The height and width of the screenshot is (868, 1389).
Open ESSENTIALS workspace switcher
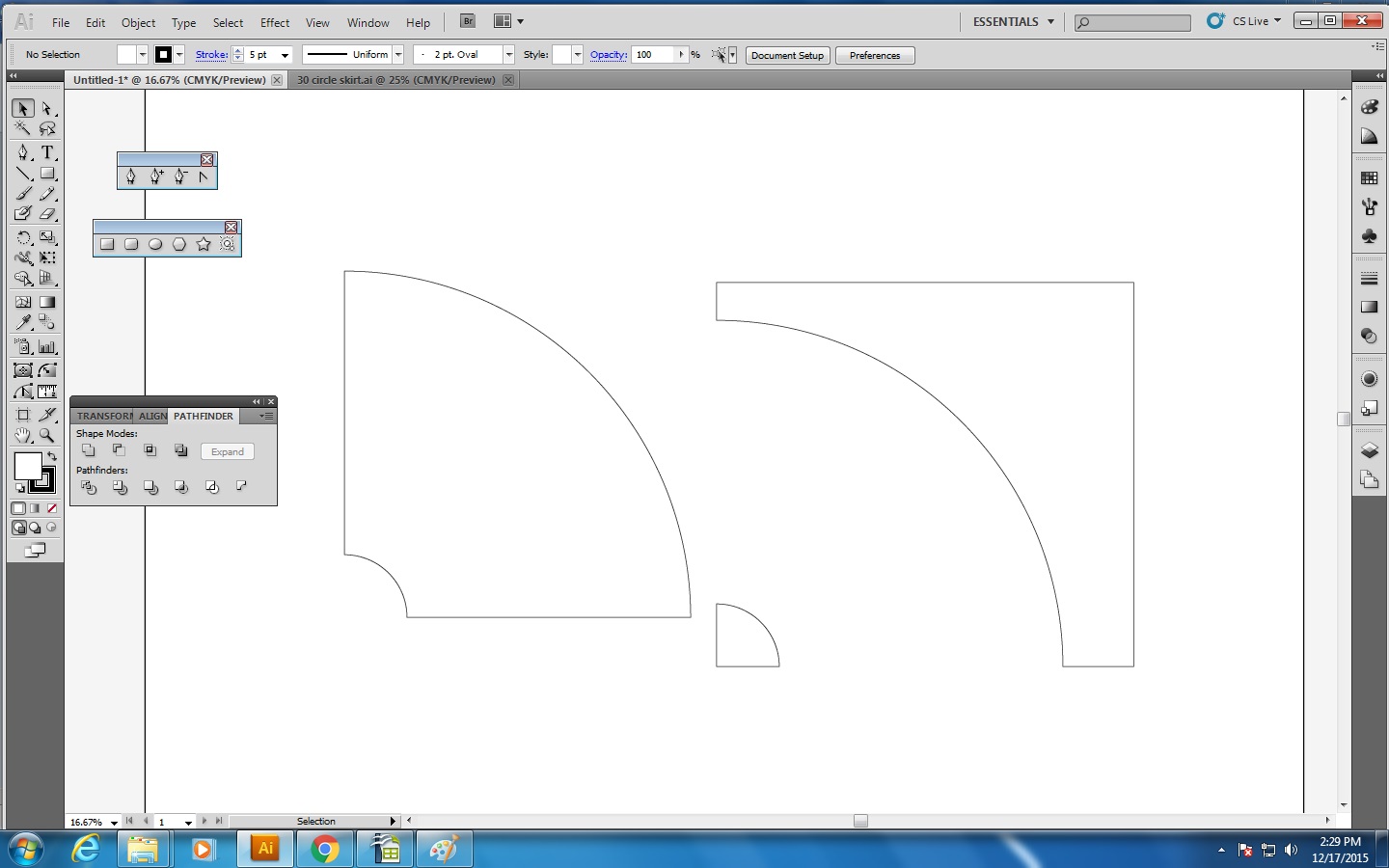pyautogui.click(x=1013, y=21)
